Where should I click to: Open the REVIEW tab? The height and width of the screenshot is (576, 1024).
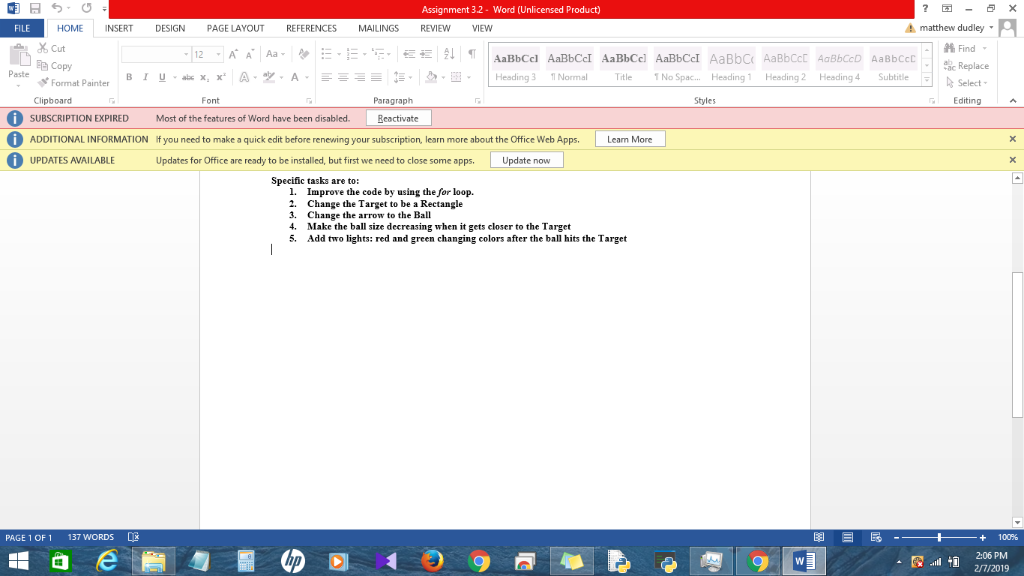pos(435,28)
